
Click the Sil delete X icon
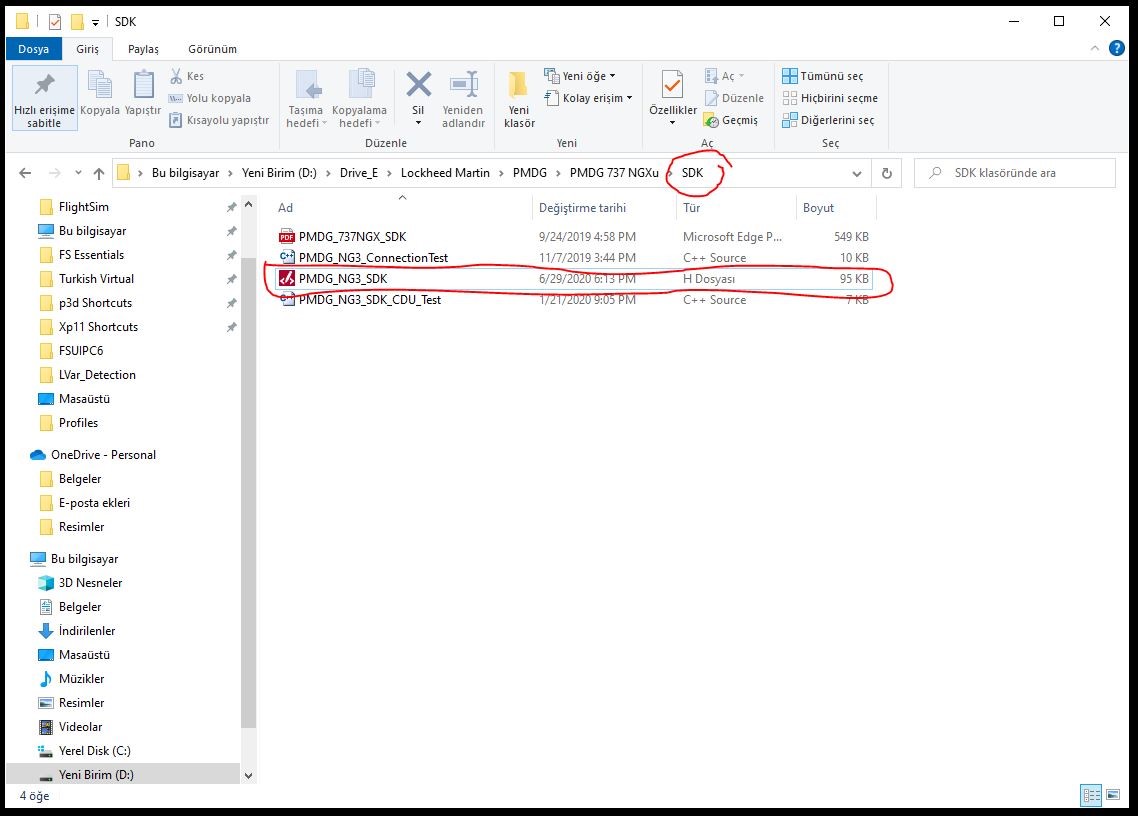click(x=418, y=84)
